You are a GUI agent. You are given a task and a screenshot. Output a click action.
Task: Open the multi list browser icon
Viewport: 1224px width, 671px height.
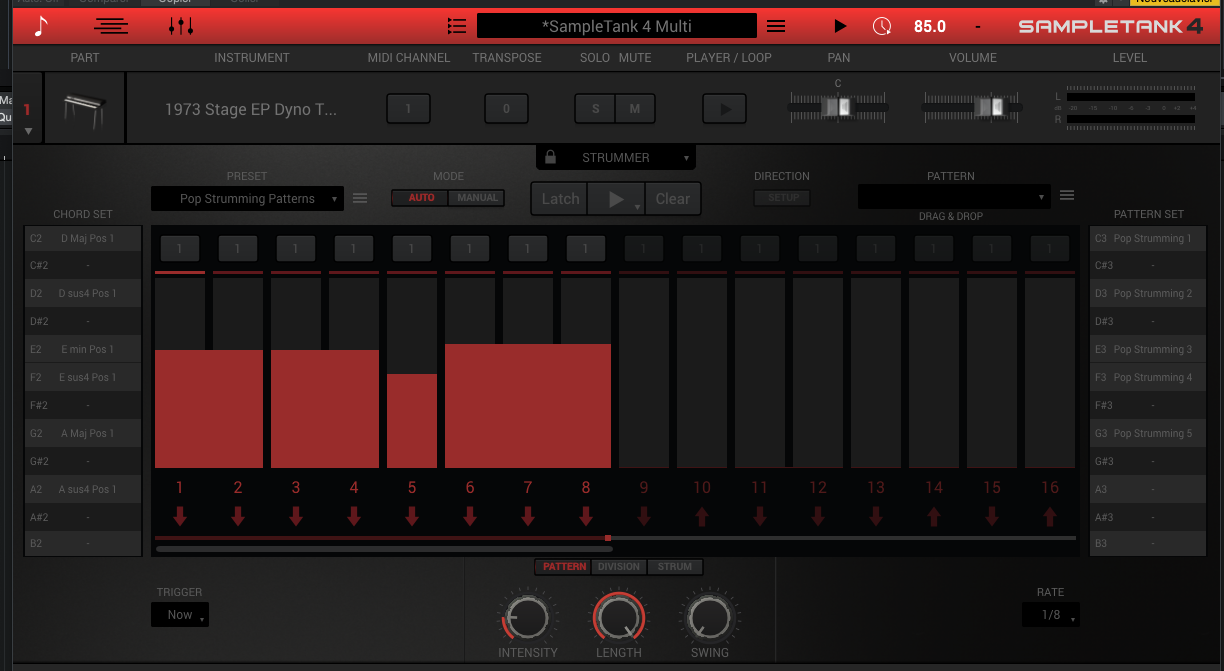point(457,26)
